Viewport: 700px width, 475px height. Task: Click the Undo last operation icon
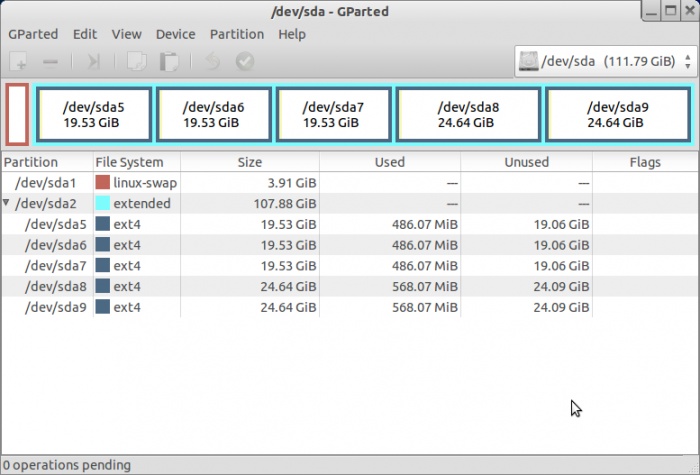(x=212, y=62)
